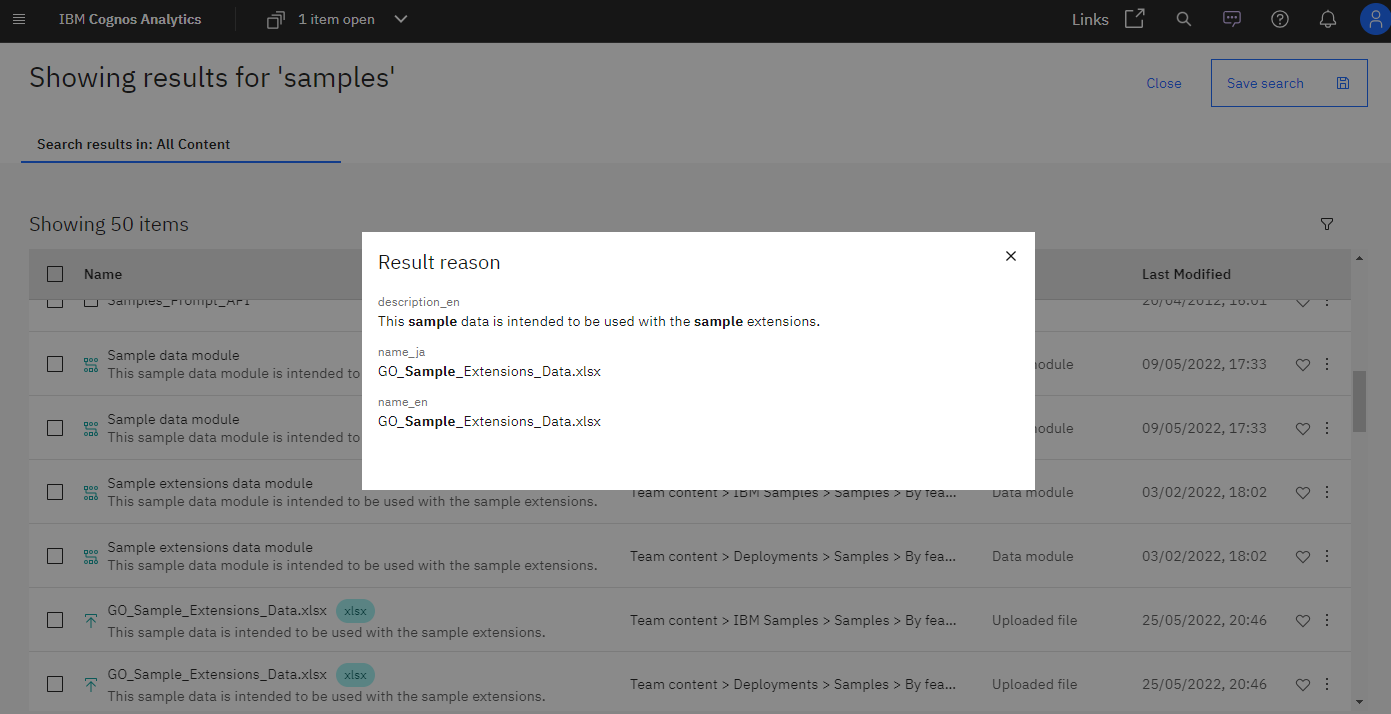Click the name_ja value GO_Sample_Extensions_Data.xlsx
Viewport: 1391px width, 714px height.
pyautogui.click(x=489, y=371)
